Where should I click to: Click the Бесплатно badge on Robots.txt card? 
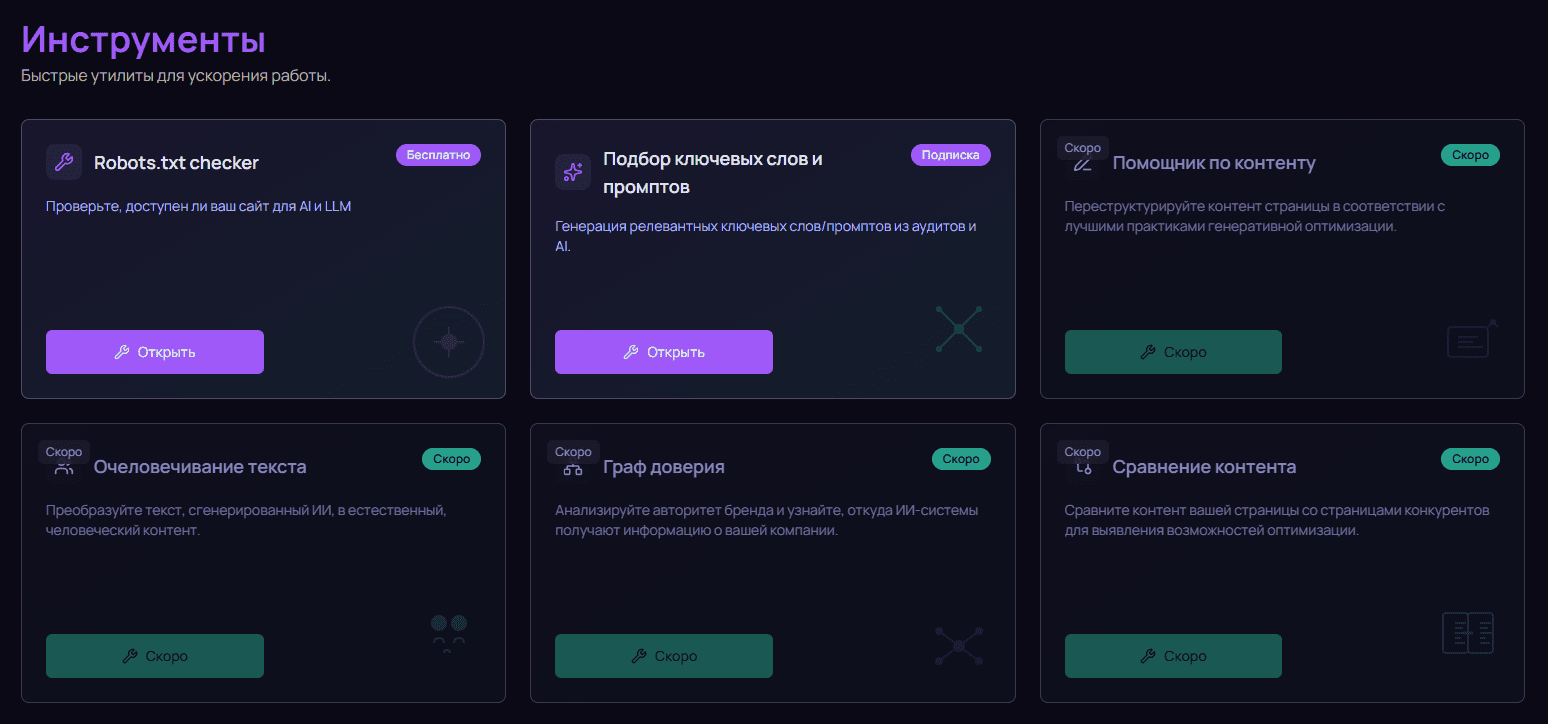pos(438,155)
